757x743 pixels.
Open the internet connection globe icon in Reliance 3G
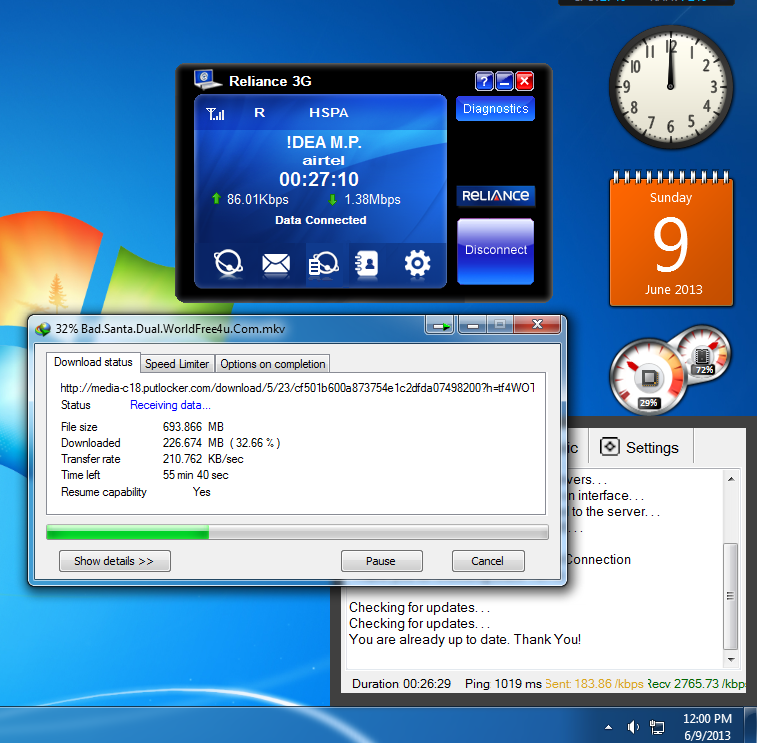(228, 263)
